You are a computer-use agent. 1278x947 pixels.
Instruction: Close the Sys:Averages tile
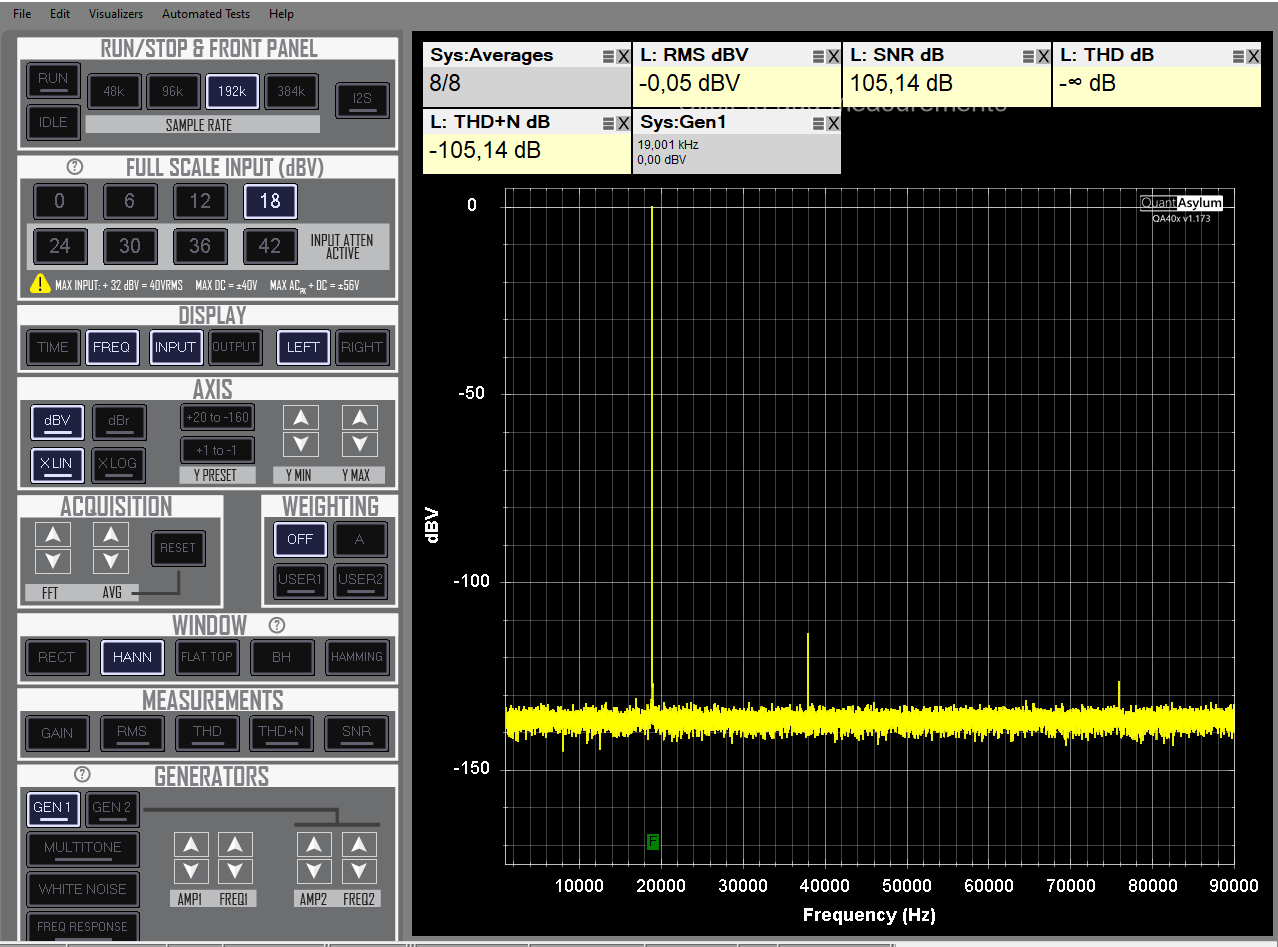(x=623, y=57)
